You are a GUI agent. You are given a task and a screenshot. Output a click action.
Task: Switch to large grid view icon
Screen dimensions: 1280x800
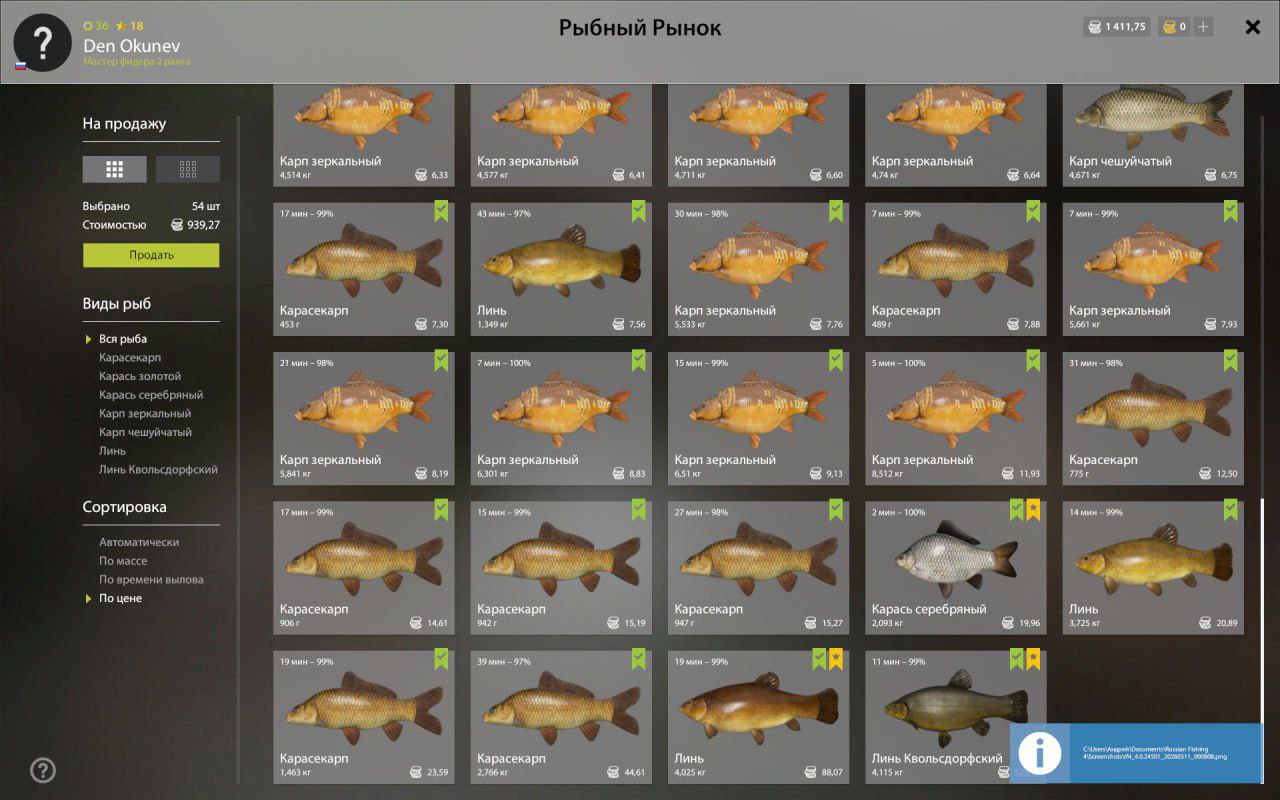coord(114,169)
